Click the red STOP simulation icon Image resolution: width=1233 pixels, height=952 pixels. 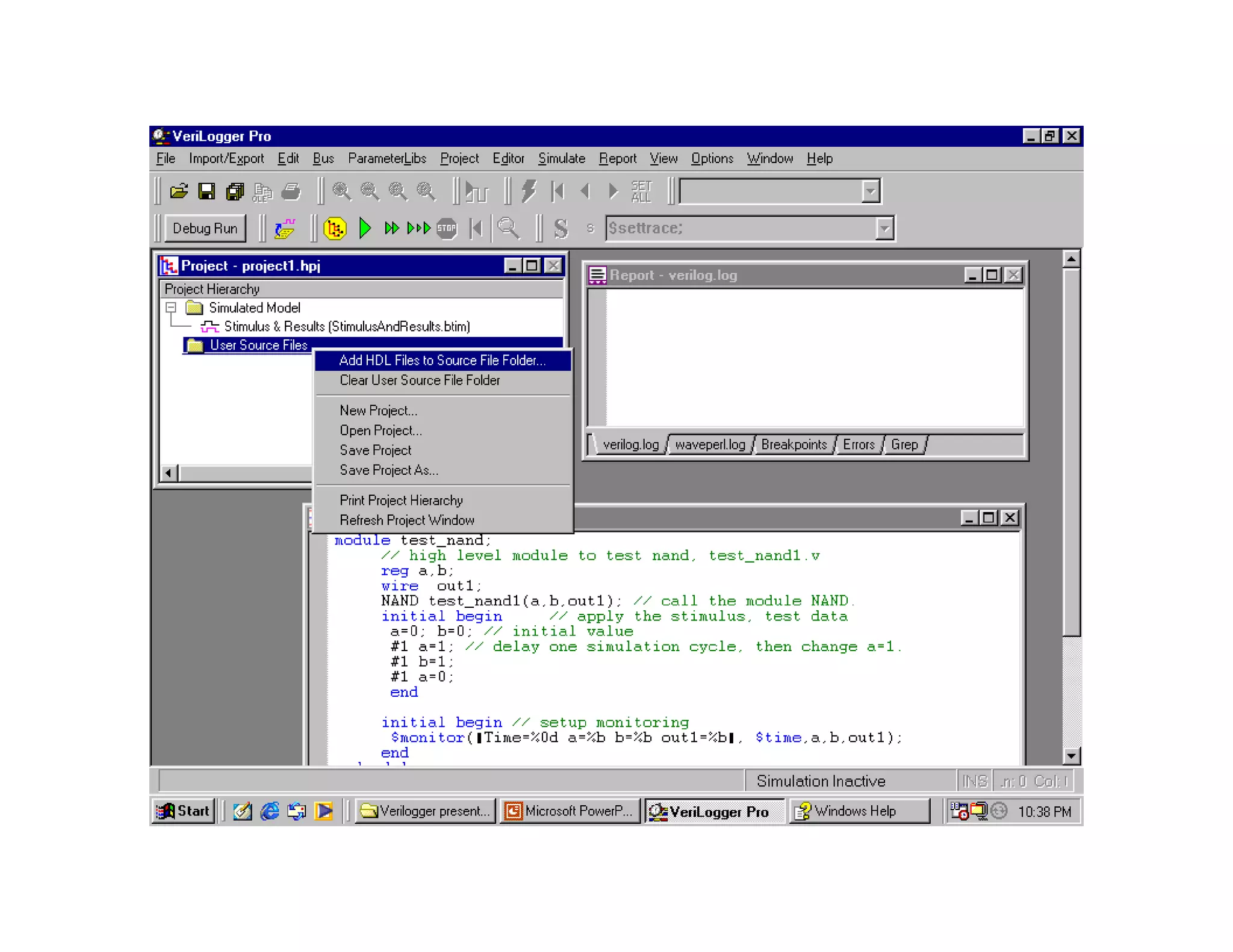[447, 228]
